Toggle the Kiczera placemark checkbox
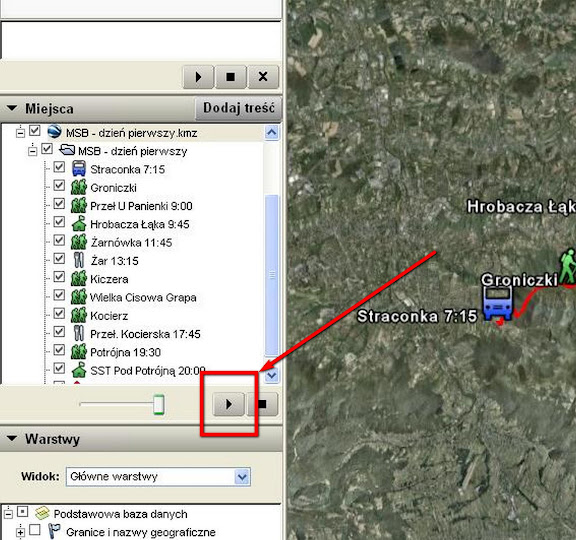Viewport: 576px width, 540px height. coord(59,277)
